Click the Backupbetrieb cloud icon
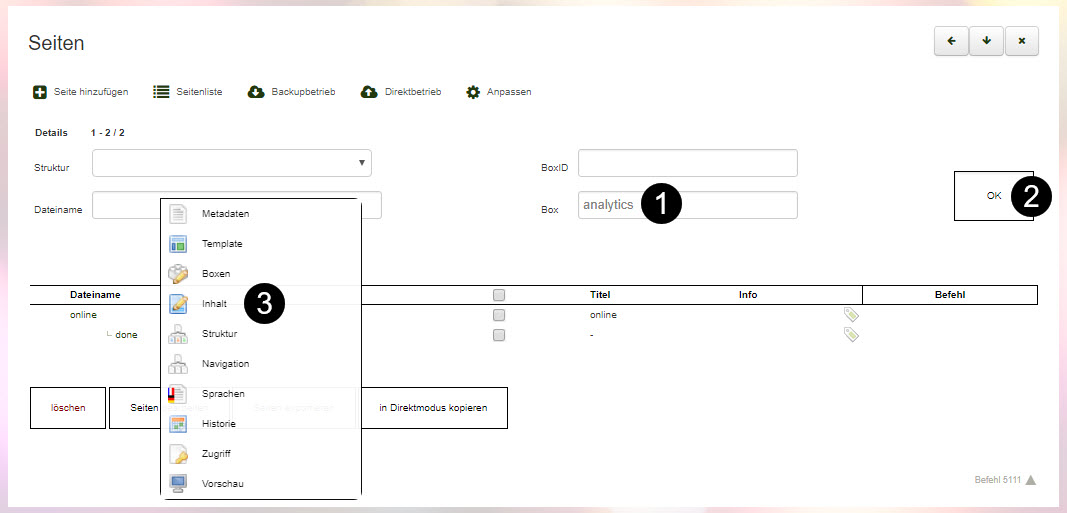This screenshot has width=1067, height=513. click(x=255, y=92)
